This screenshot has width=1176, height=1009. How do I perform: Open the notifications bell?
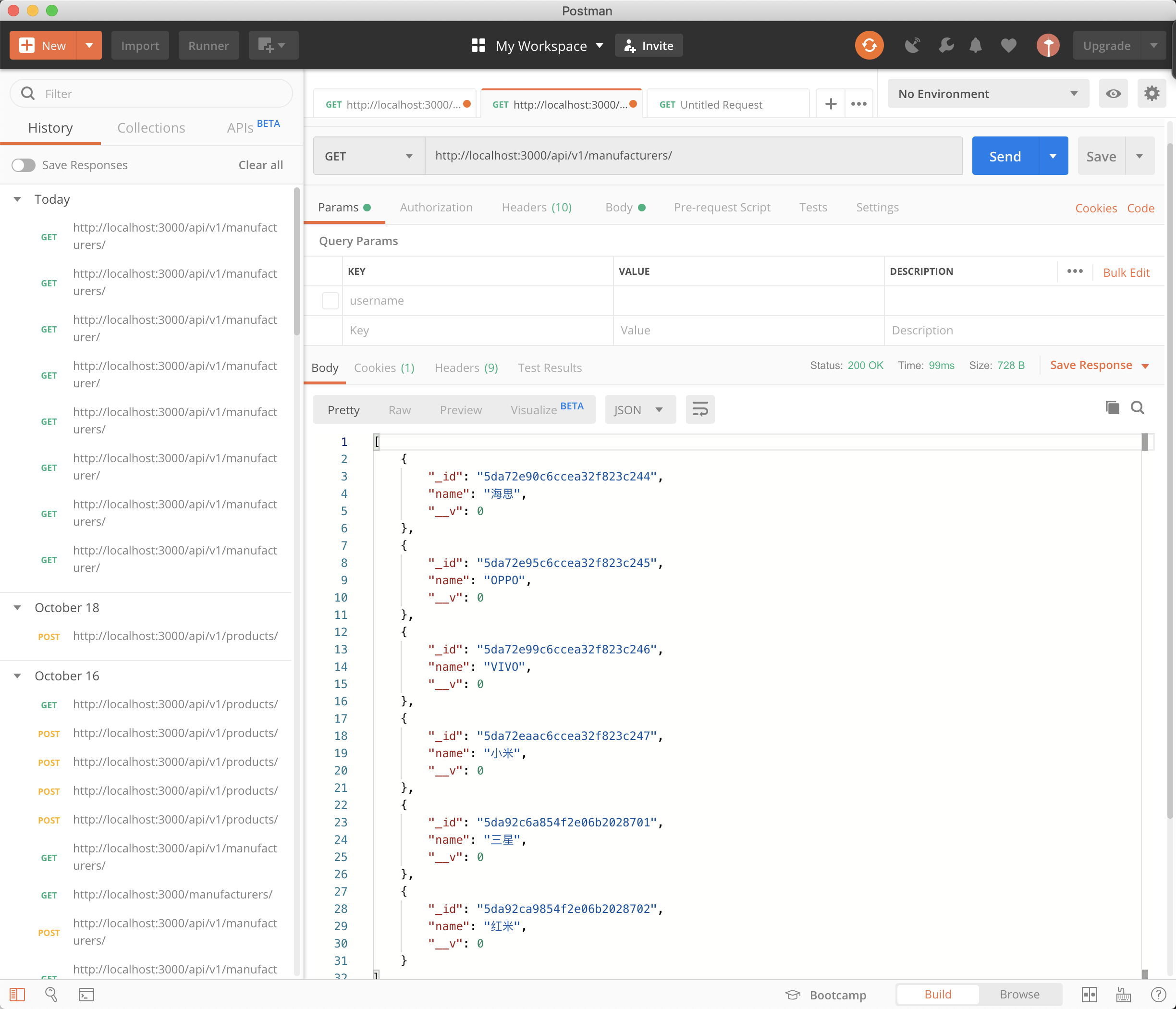[975, 46]
